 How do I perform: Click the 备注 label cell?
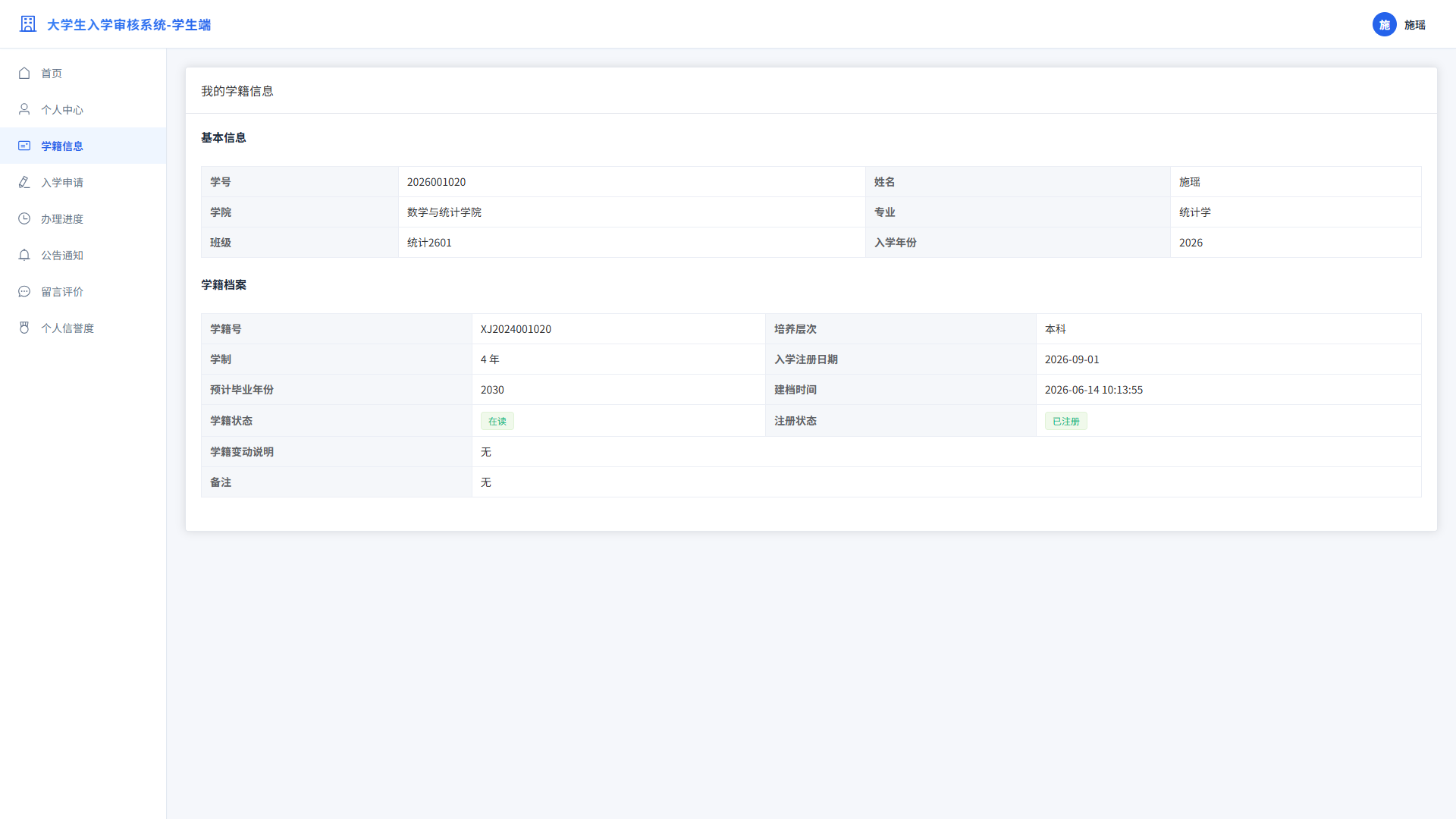pos(337,482)
